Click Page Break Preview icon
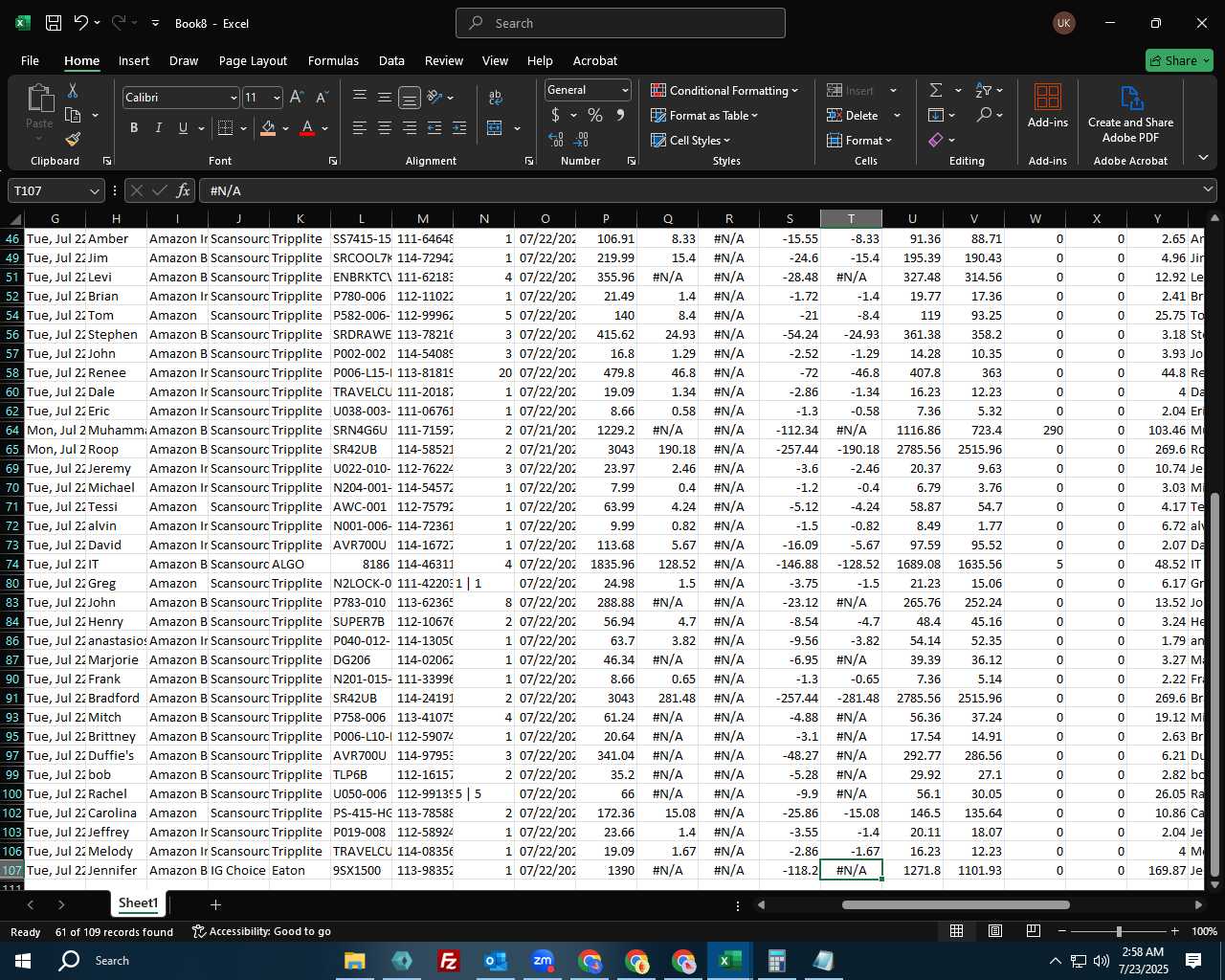1225x980 pixels. pyautogui.click(x=1034, y=931)
